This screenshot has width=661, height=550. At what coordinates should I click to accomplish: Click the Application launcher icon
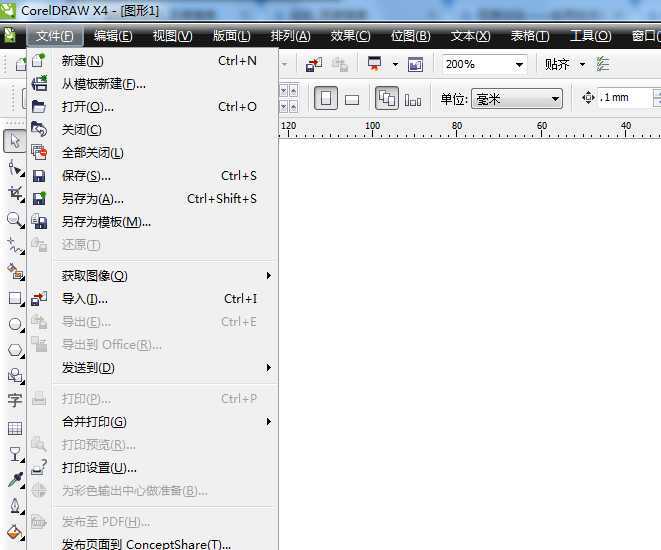click(374, 64)
